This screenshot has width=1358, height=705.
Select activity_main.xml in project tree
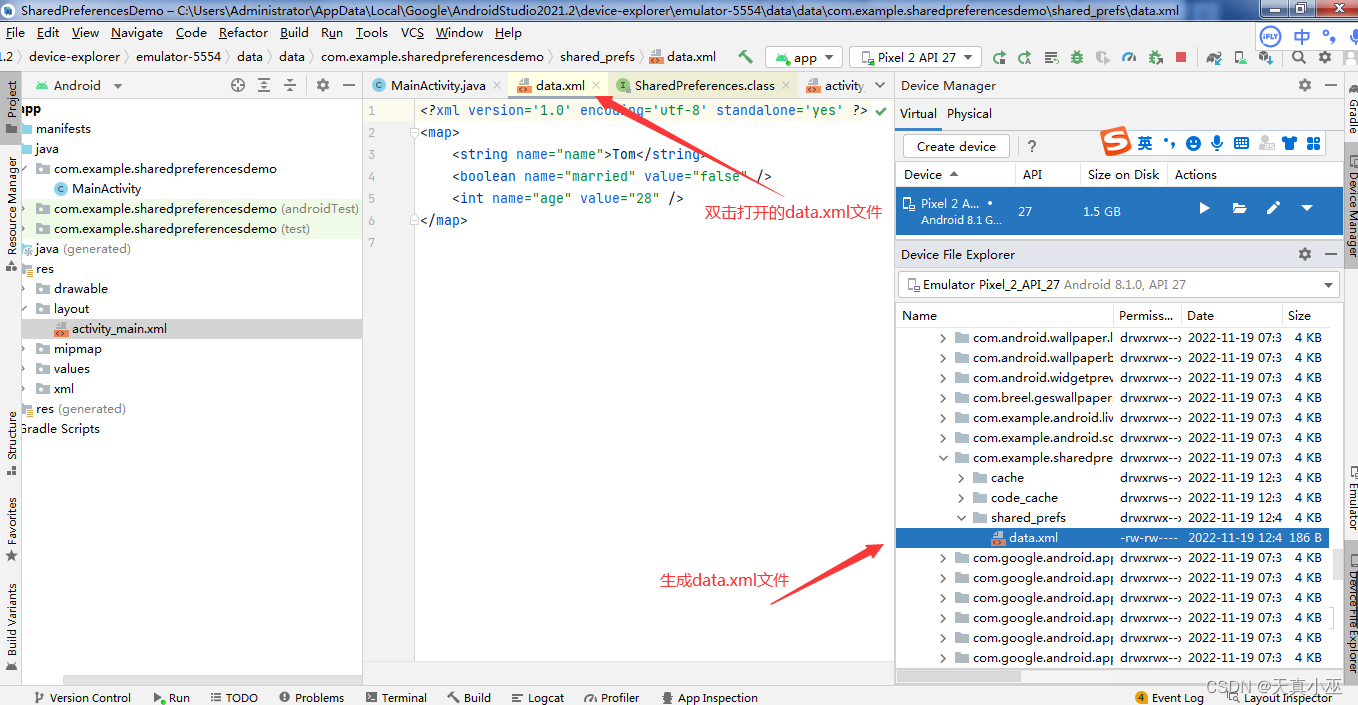pyautogui.click(x=118, y=329)
